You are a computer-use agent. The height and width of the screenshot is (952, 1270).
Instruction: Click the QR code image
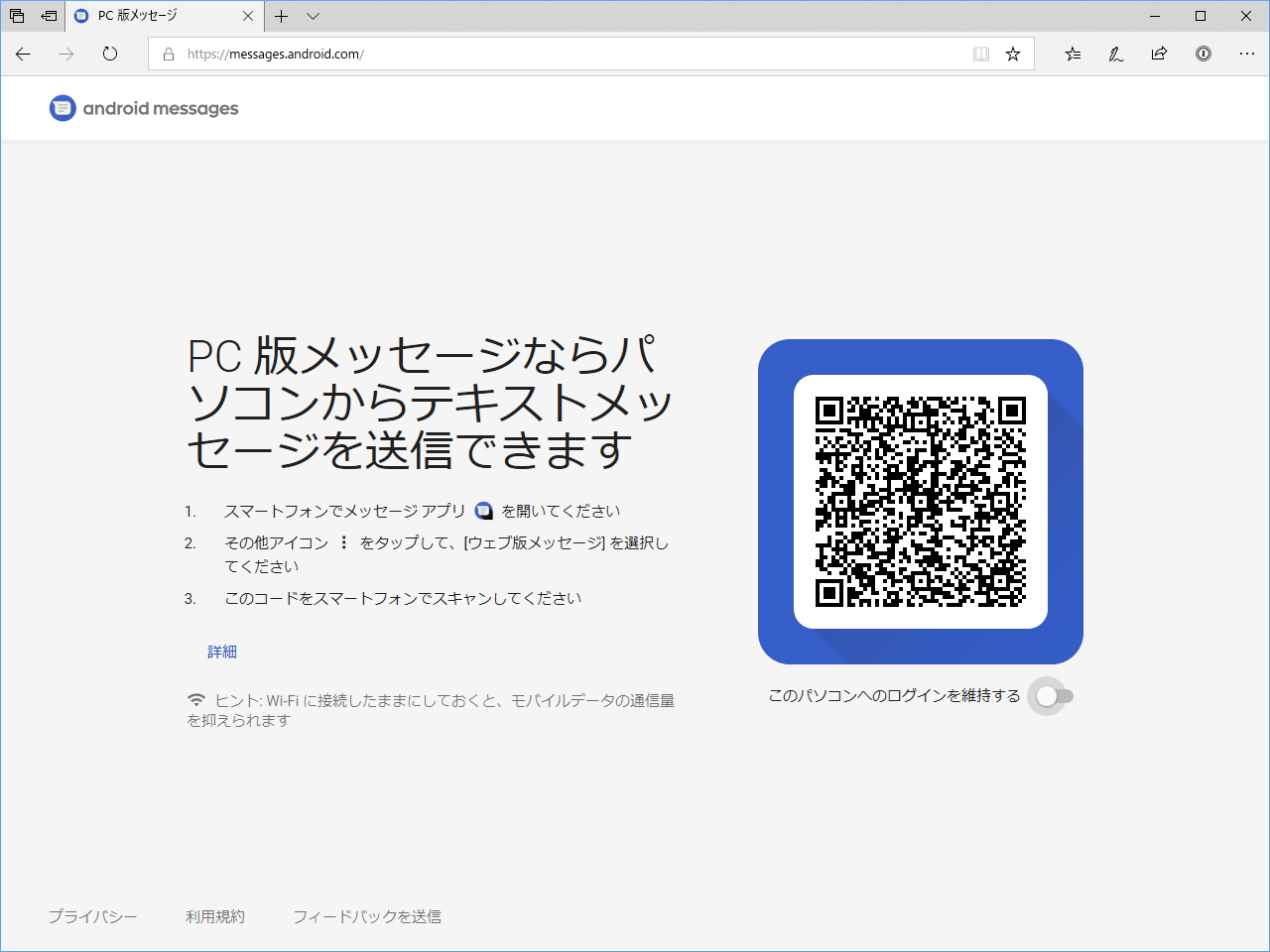921,502
